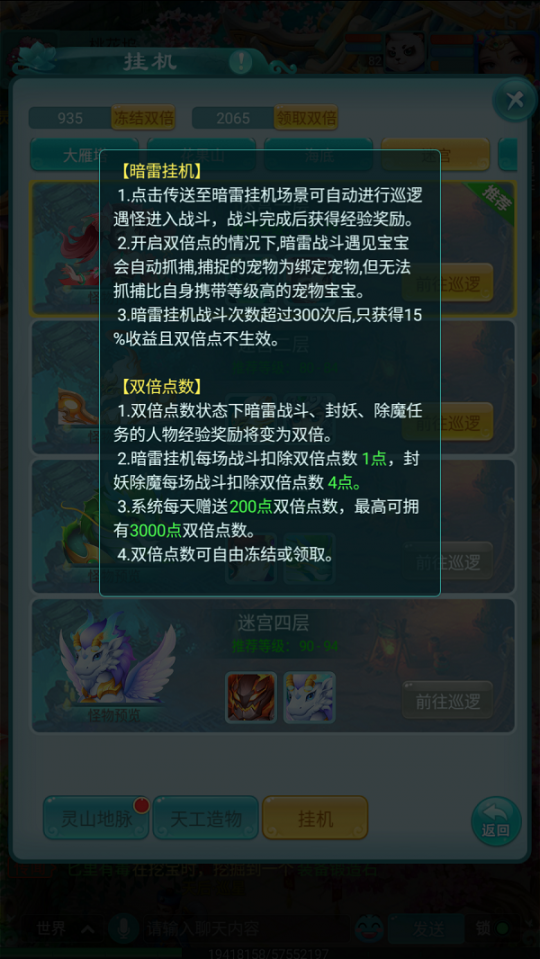Tap the microphone voice input icon
540x959 pixels.
(124, 929)
